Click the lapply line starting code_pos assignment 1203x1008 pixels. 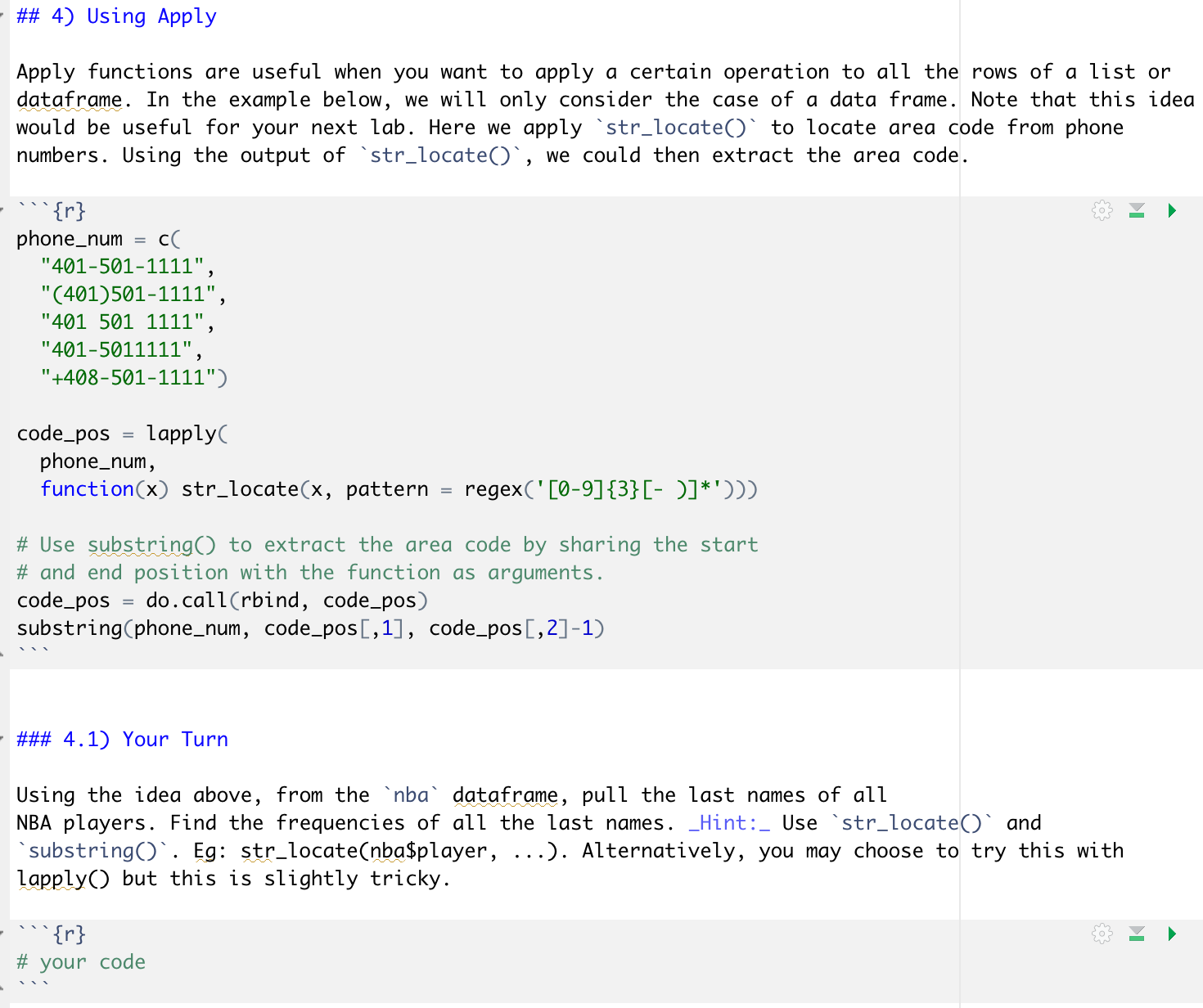pos(123,433)
